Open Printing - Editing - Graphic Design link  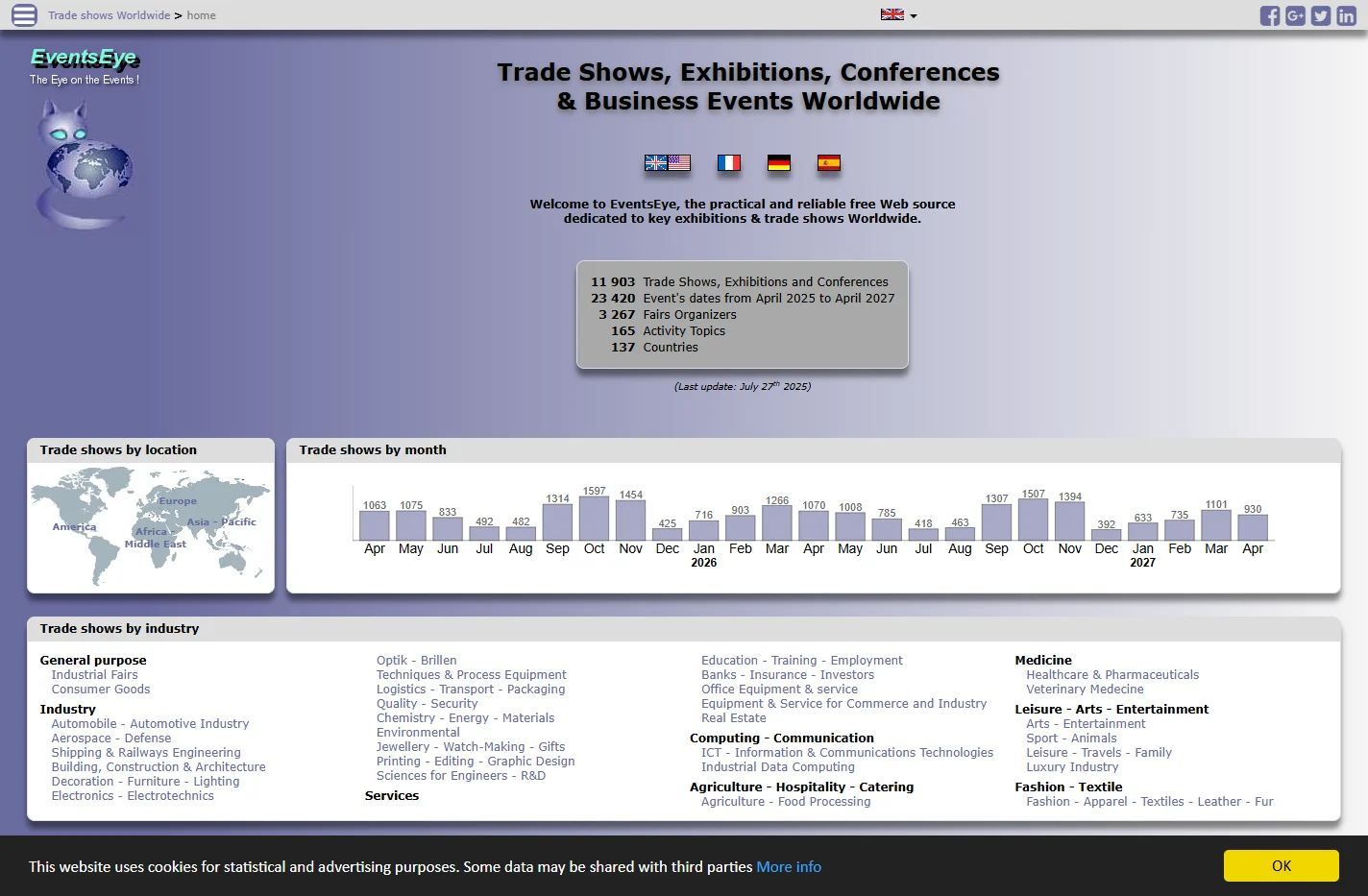[x=476, y=762]
